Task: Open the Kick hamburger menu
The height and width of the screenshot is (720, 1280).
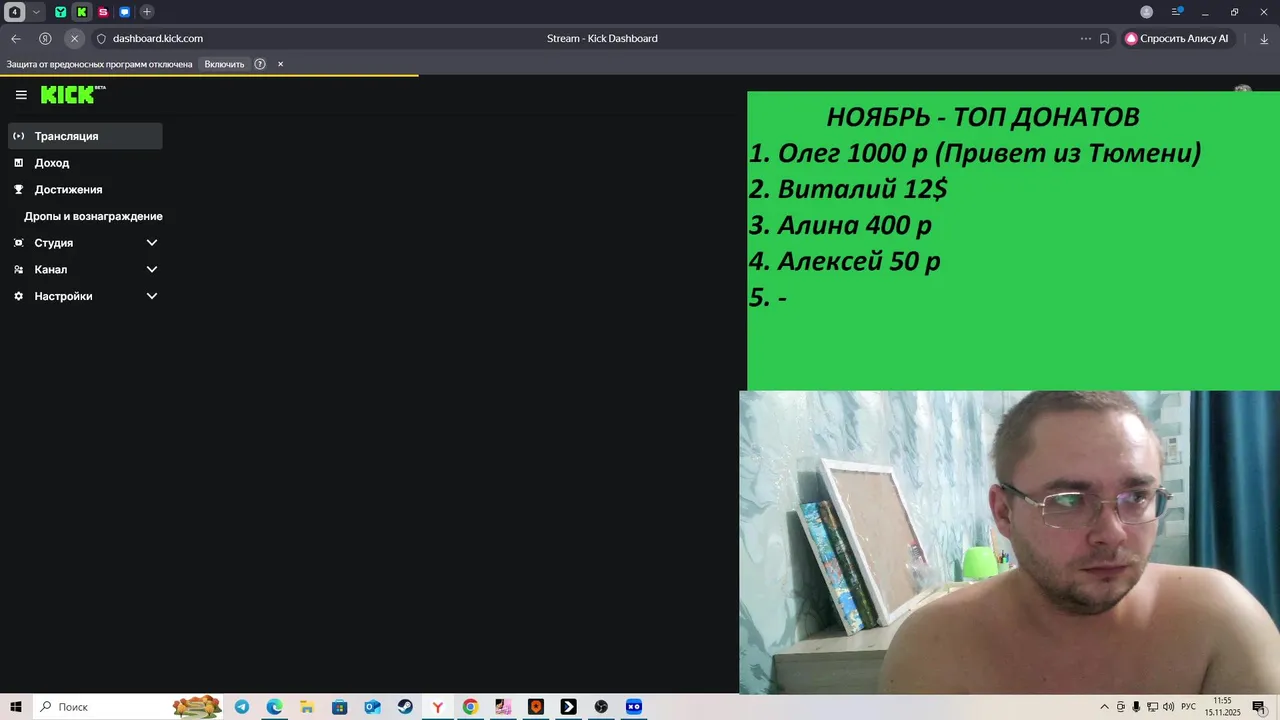Action: (21, 95)
